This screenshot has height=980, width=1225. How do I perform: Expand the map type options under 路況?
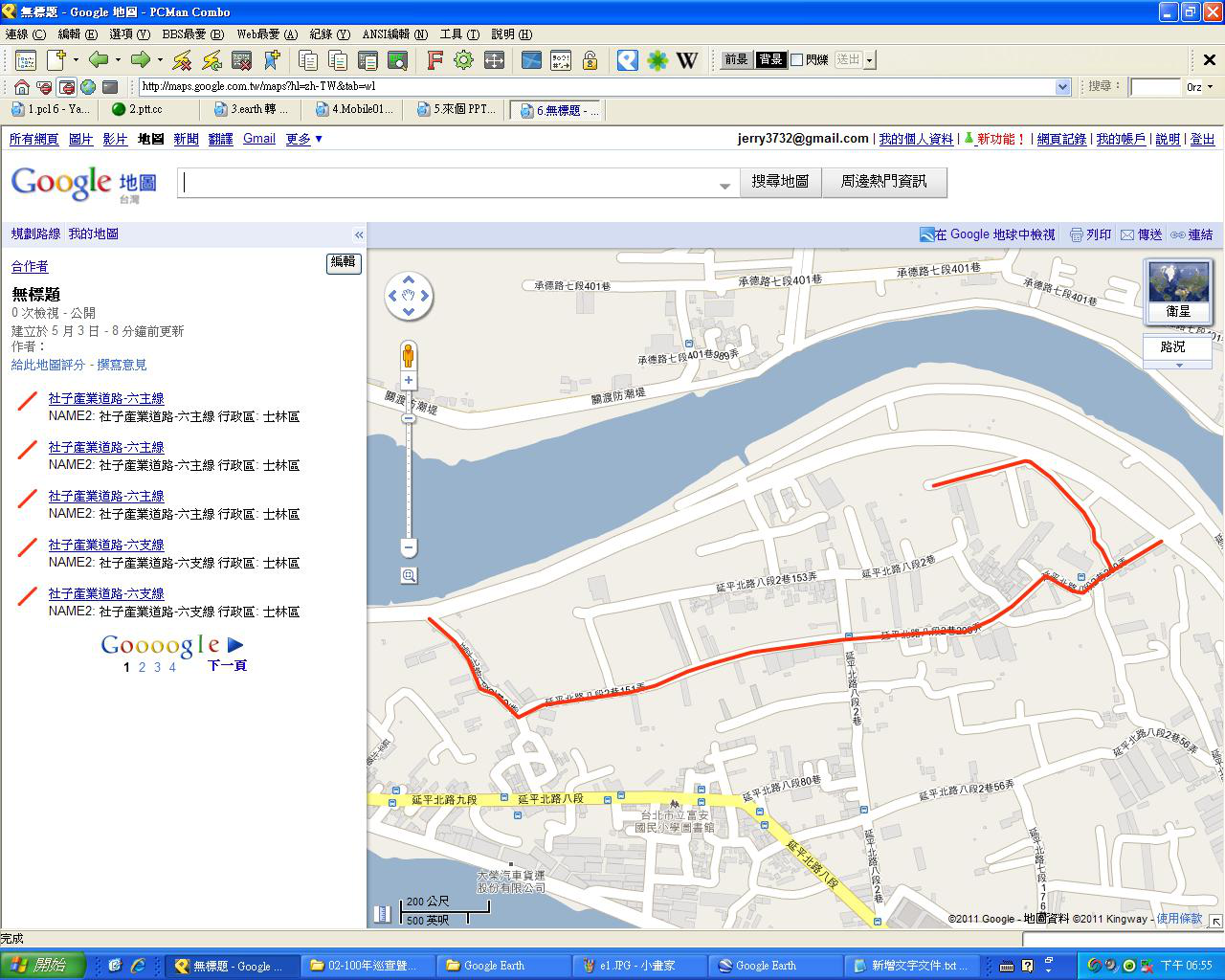pos(1178,365)
